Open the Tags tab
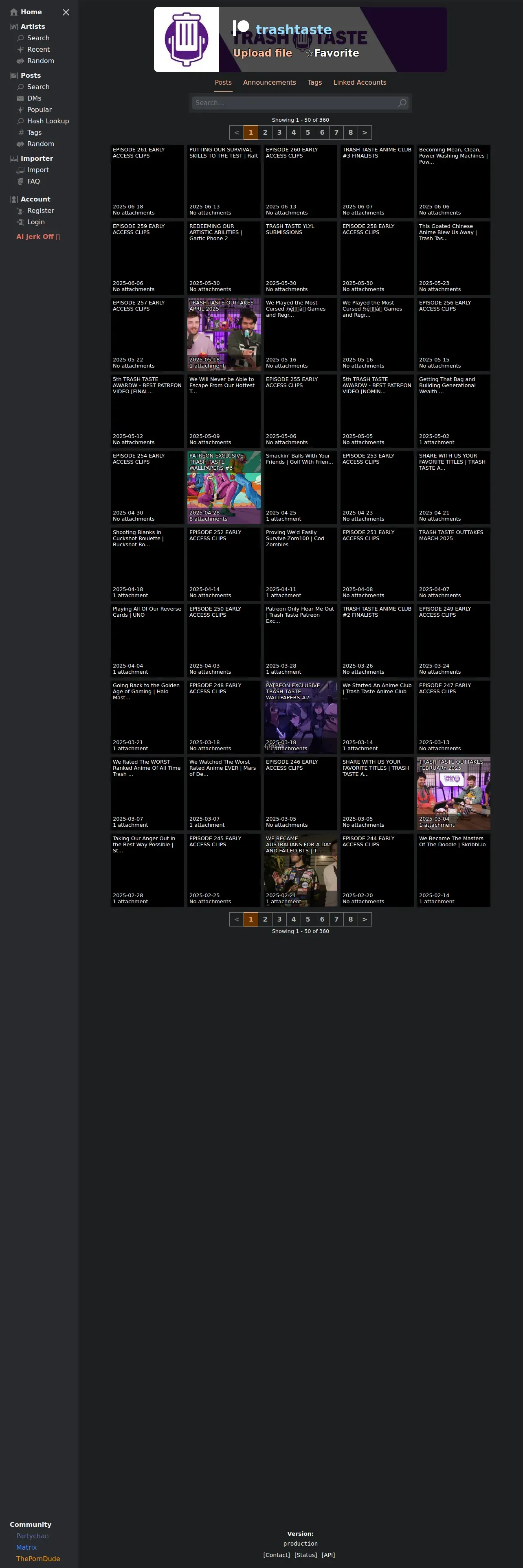Screen dimensions: 523x1568 314,83
